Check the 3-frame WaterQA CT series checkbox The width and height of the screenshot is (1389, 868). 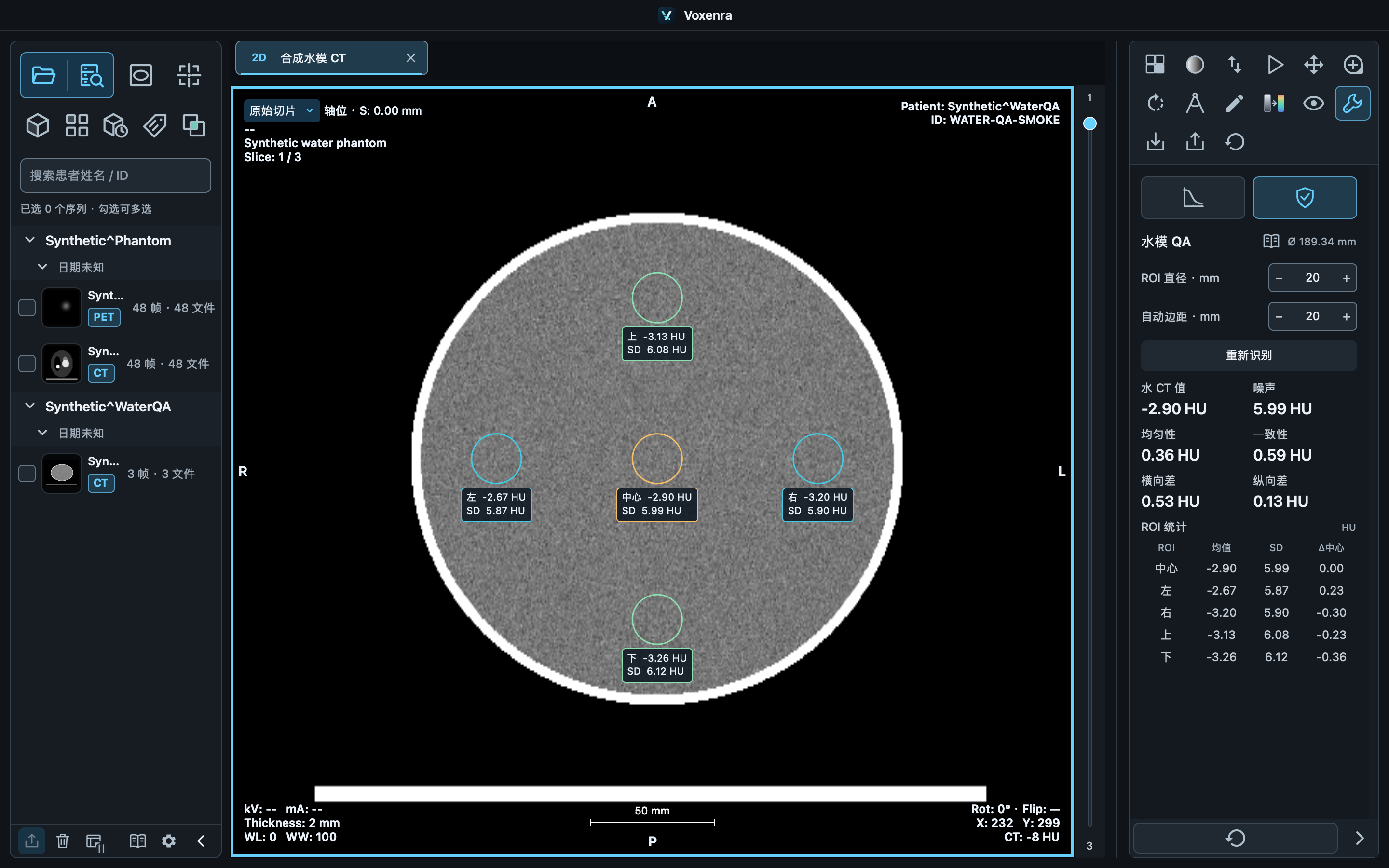point(27,474)
